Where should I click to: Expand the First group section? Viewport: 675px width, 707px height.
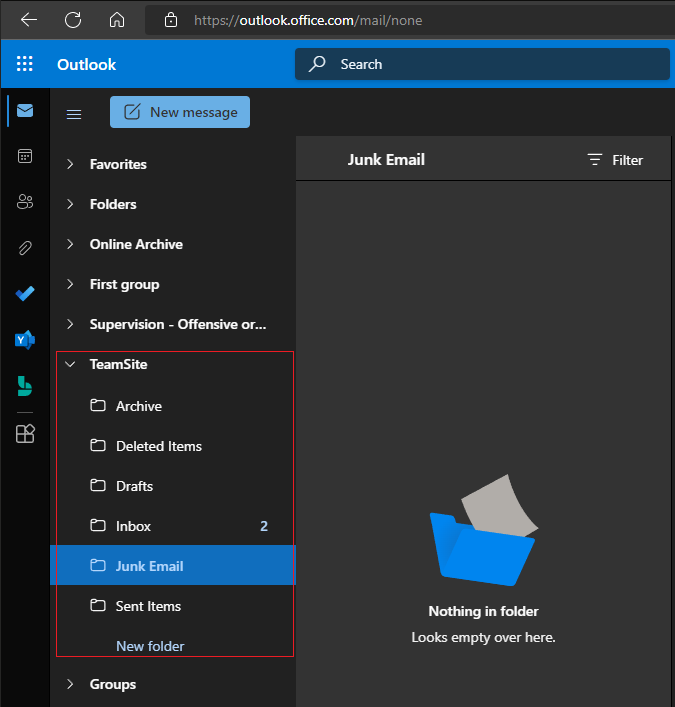tap(70, 284)
